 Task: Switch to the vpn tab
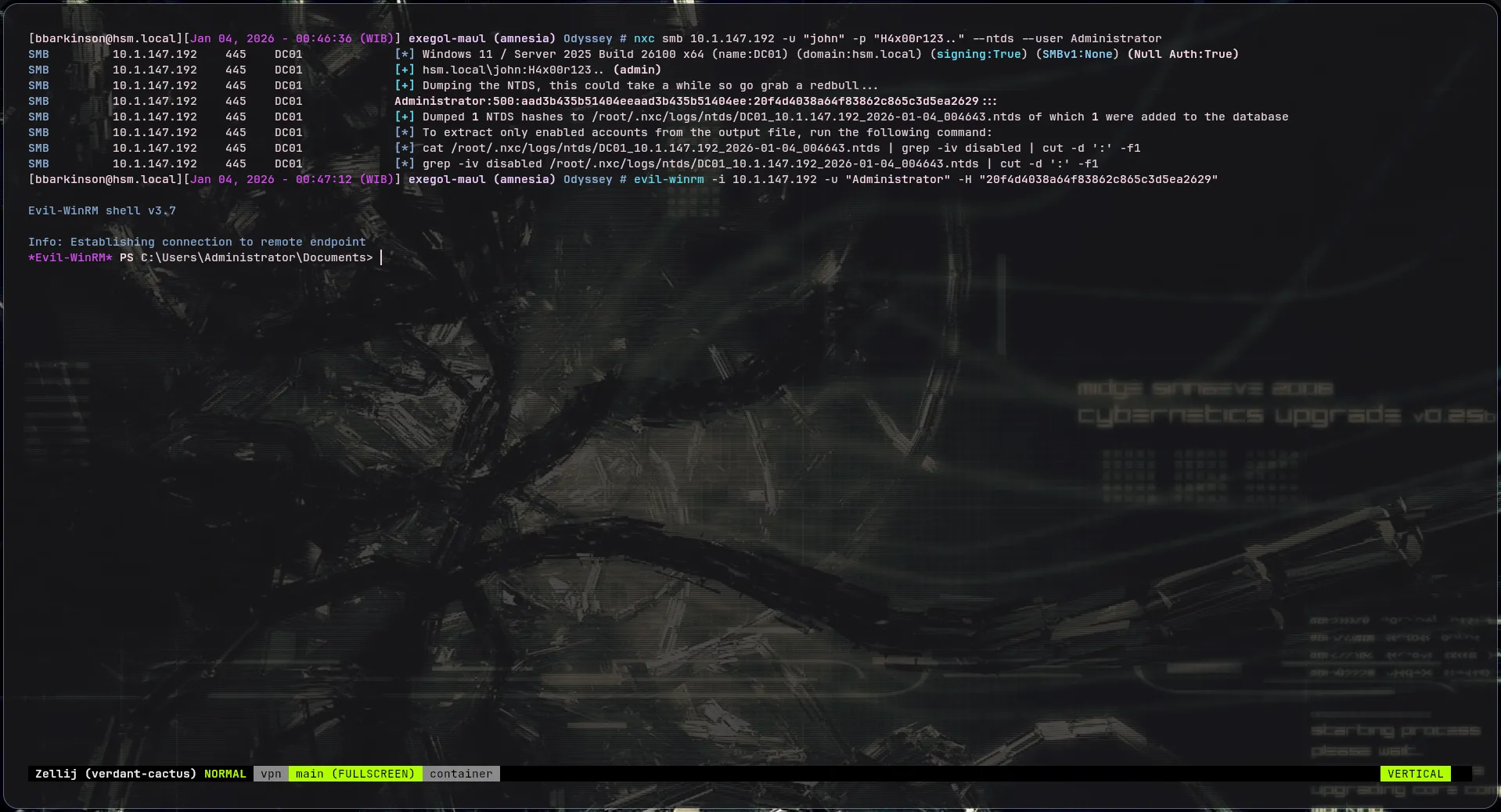point(271,774)
